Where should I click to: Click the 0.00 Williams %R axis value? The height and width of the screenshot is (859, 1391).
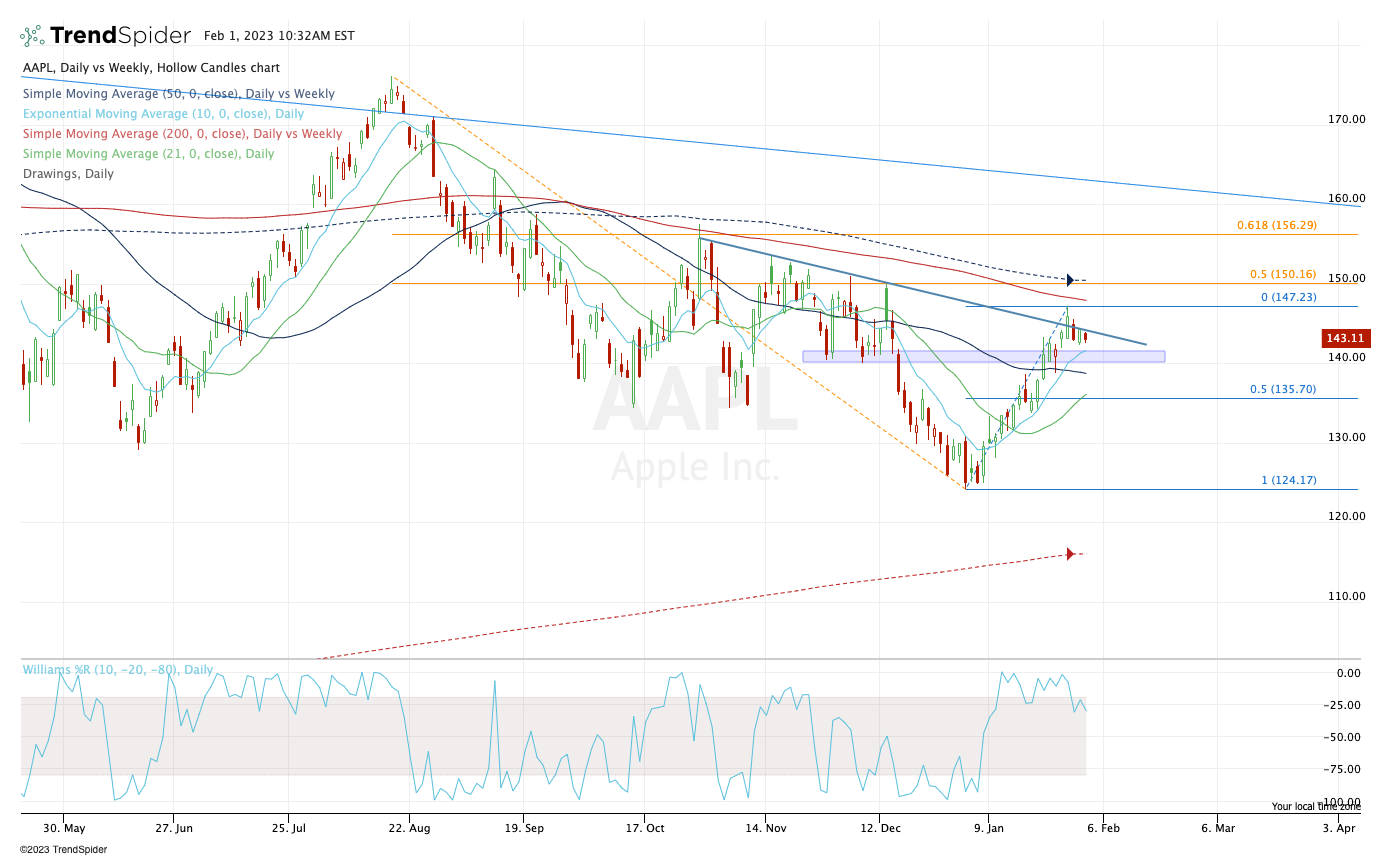1349,673
